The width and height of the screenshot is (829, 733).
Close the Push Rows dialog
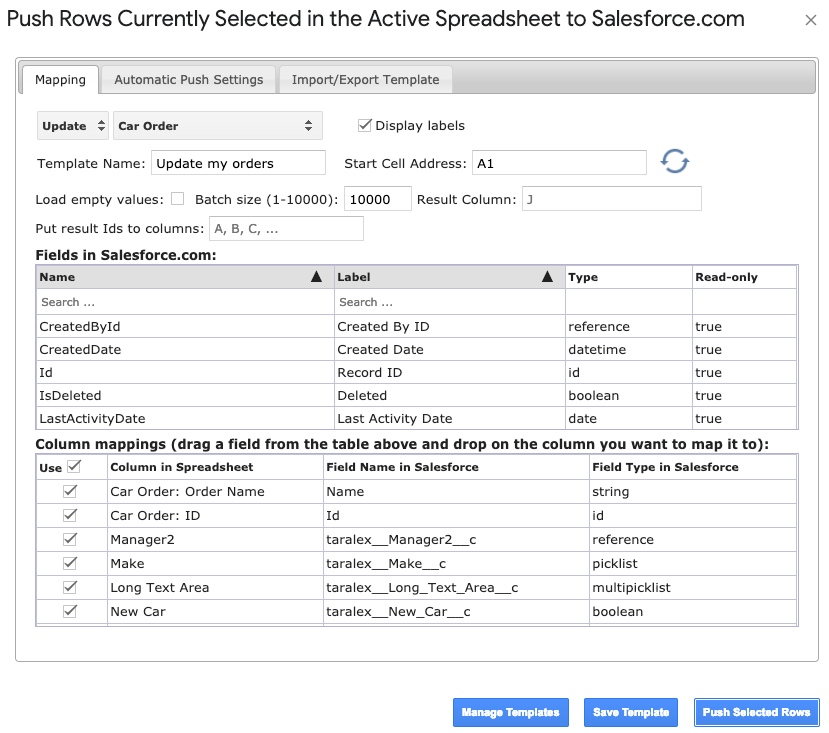tap(810, 21)
